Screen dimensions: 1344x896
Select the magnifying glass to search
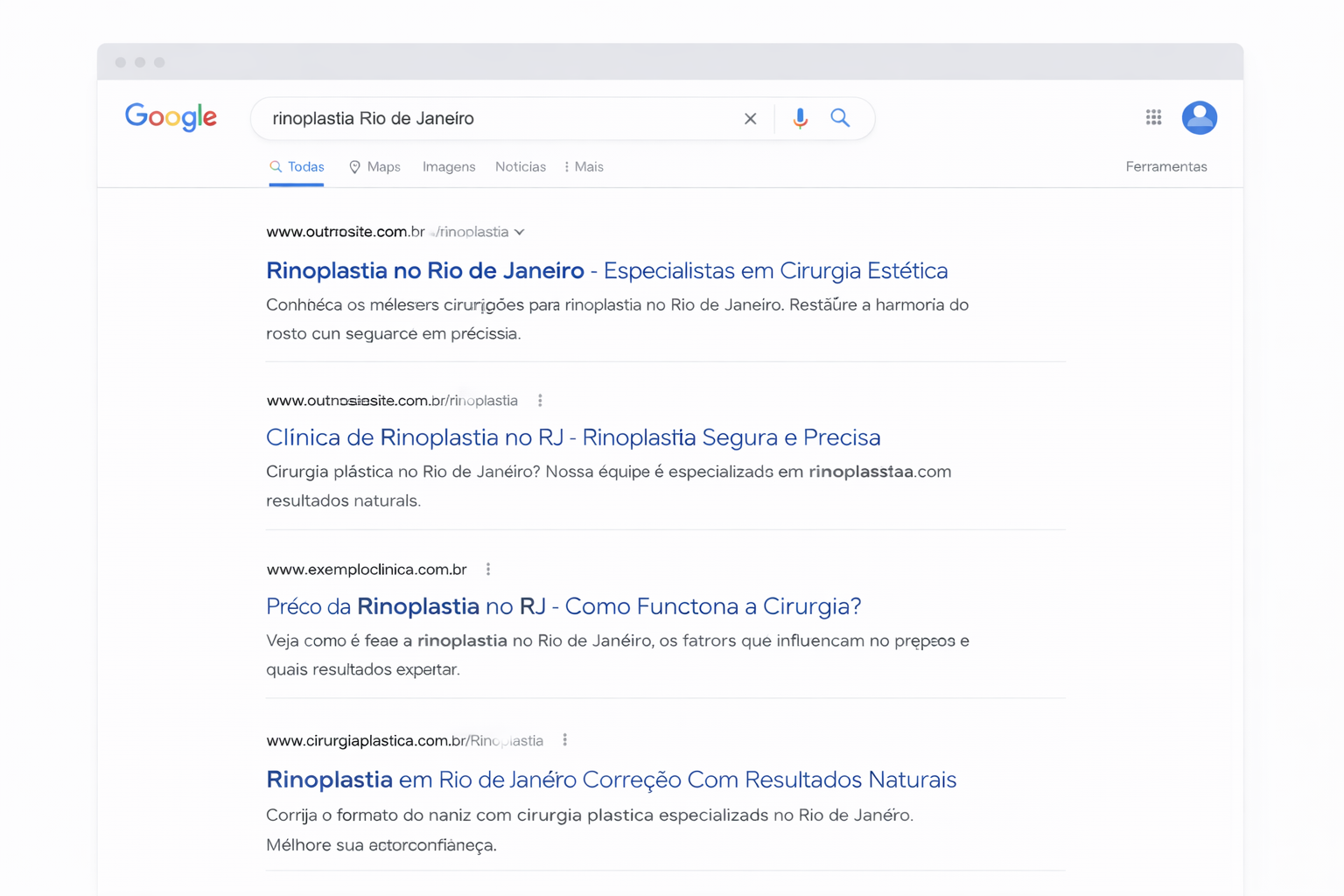[840, 118]
